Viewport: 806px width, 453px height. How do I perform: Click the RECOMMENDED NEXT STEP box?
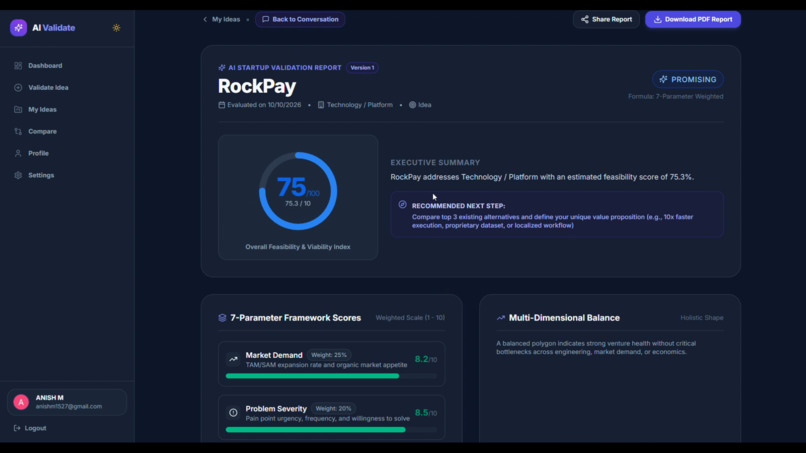point(557,214)
